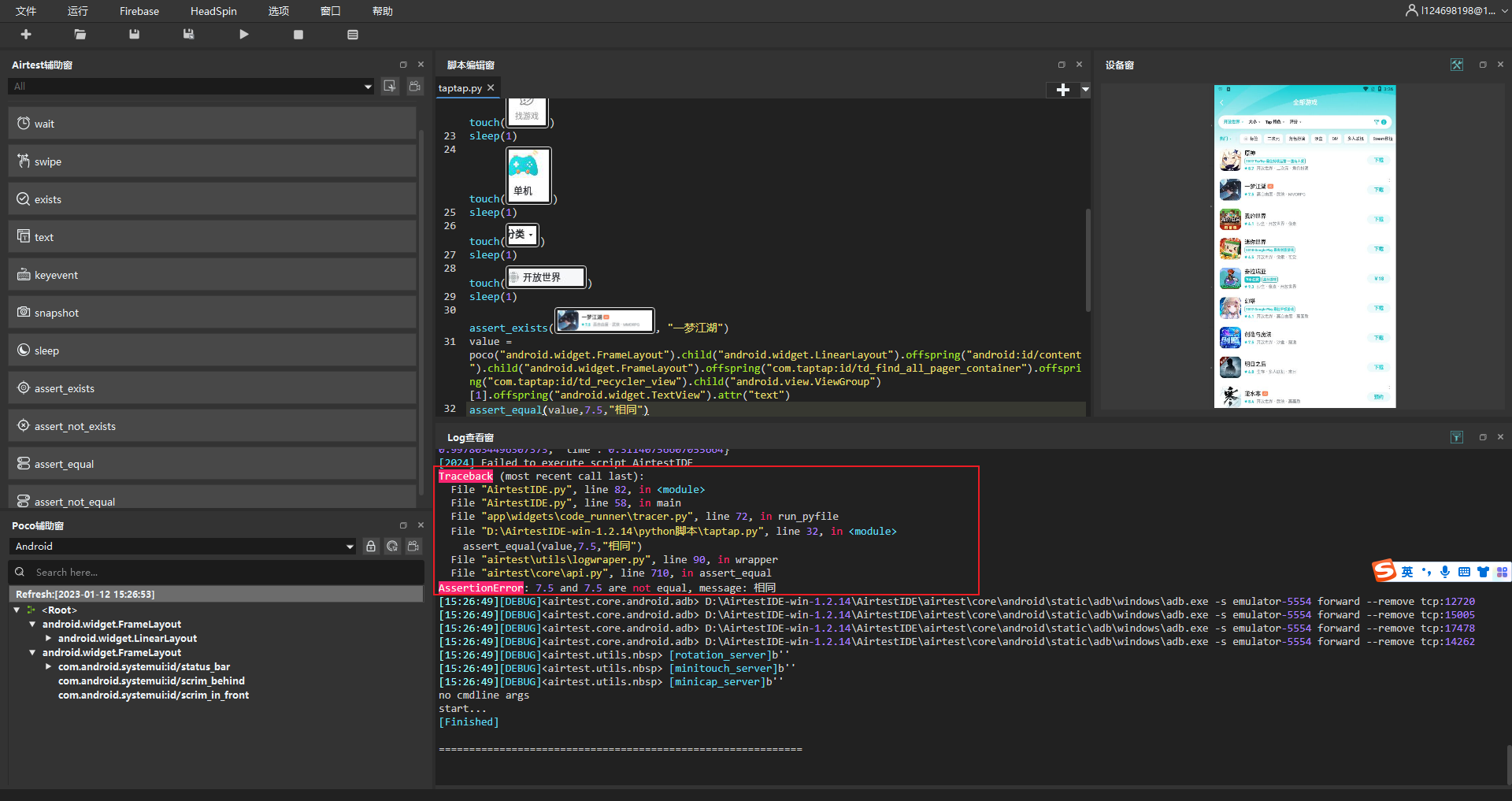Click the Poco search field
Viewport: 1512px width, 801px height.
click(x=217, y=573)
